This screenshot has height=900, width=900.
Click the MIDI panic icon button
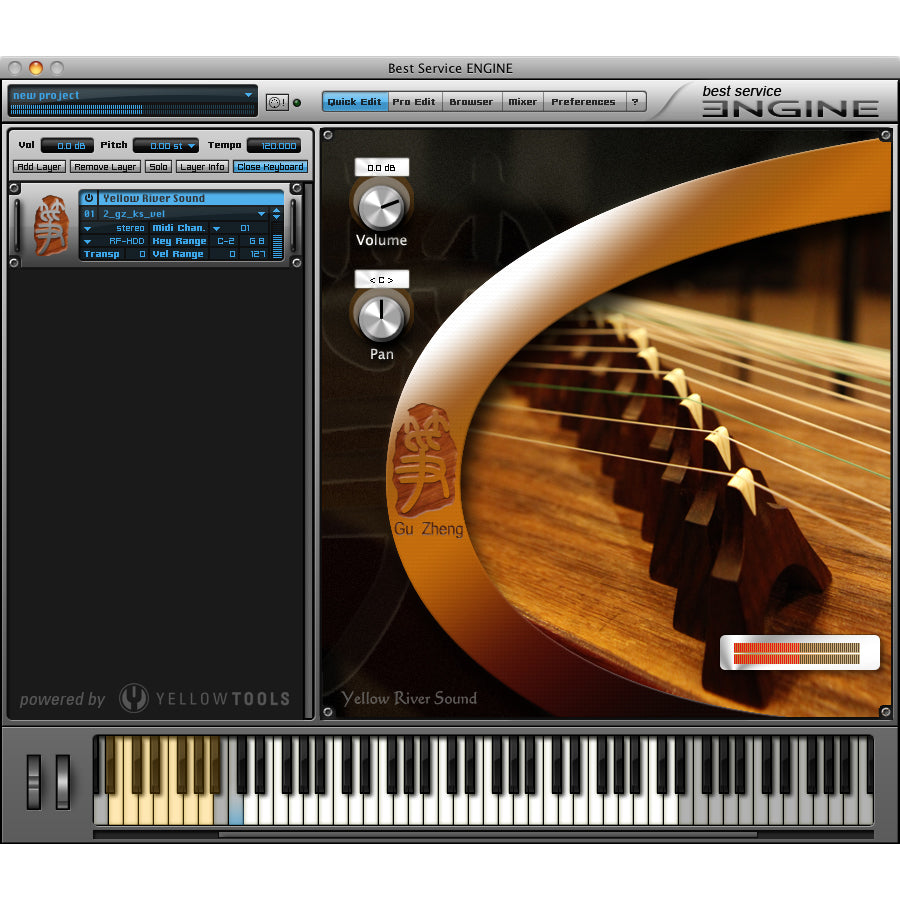(276, 102)
